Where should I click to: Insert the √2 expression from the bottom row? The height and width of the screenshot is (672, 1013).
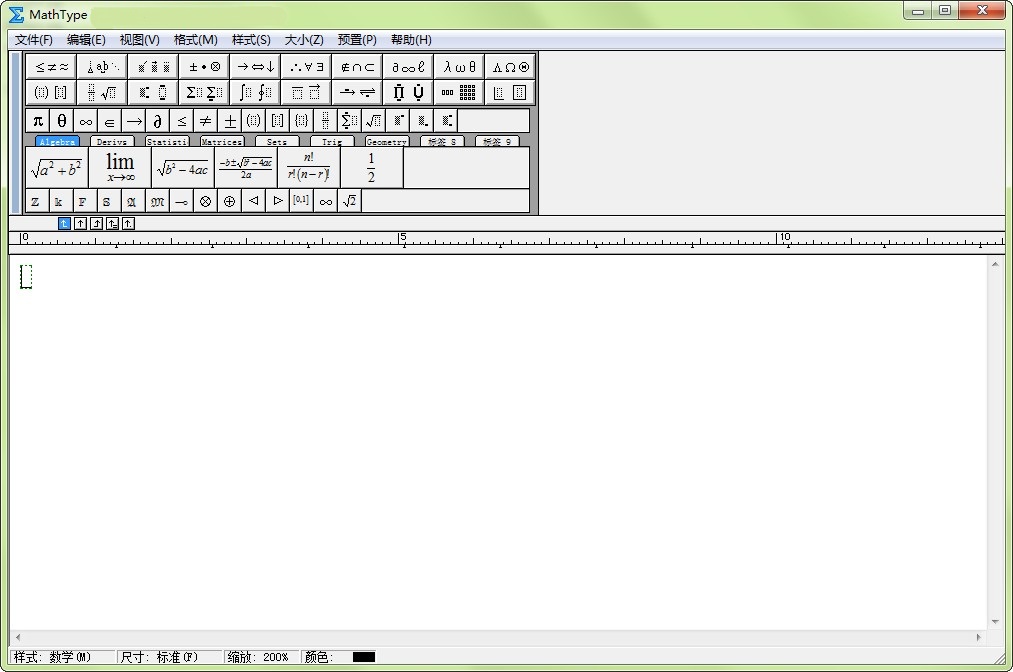coord(350,202)
